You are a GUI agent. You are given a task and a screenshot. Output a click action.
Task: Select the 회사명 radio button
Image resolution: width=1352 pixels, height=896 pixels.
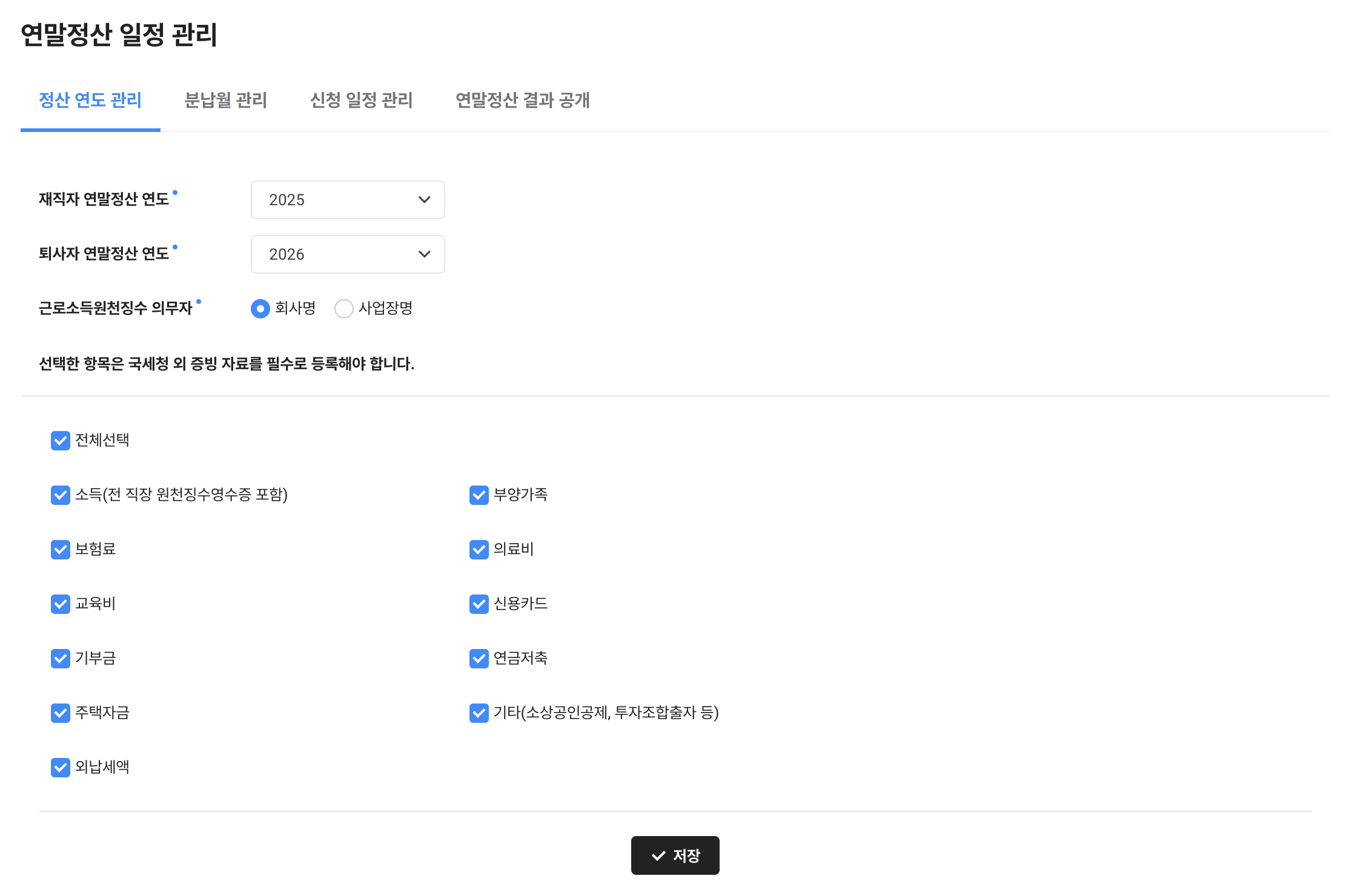tap(260, 309)
